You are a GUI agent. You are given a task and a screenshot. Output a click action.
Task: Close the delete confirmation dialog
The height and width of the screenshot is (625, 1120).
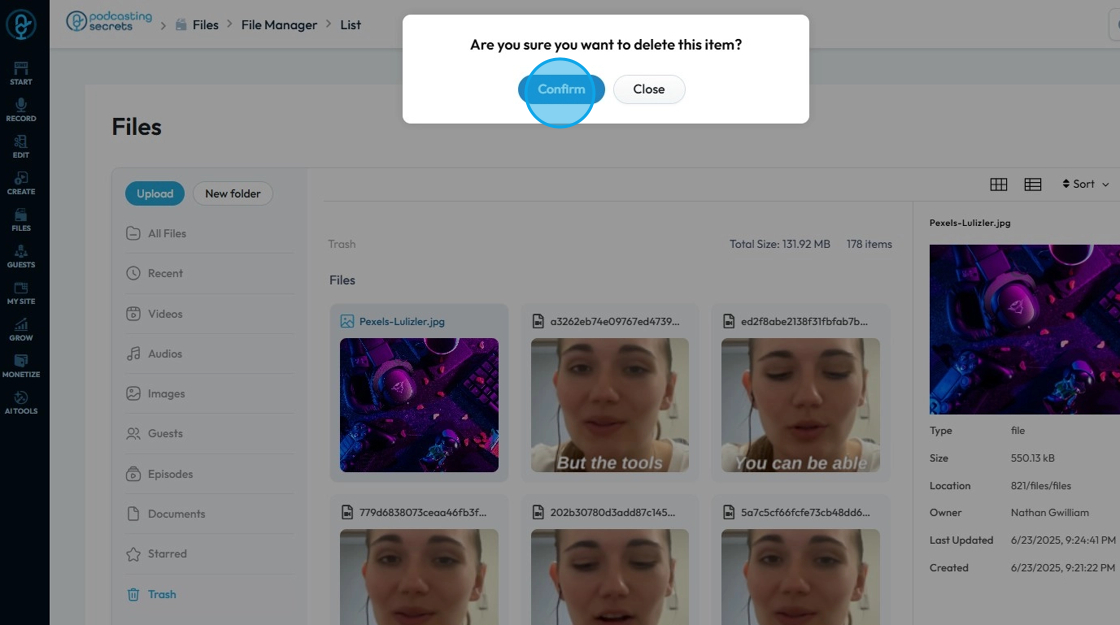tap(649, 89)
